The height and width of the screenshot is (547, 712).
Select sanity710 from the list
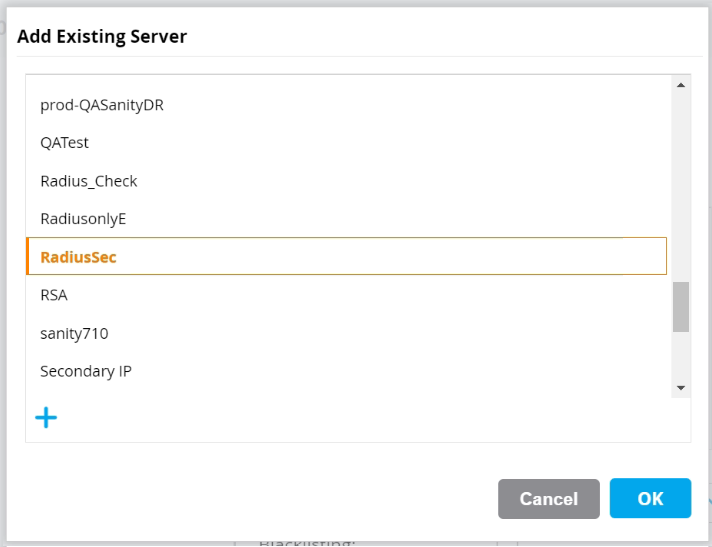tap(73, 333)
